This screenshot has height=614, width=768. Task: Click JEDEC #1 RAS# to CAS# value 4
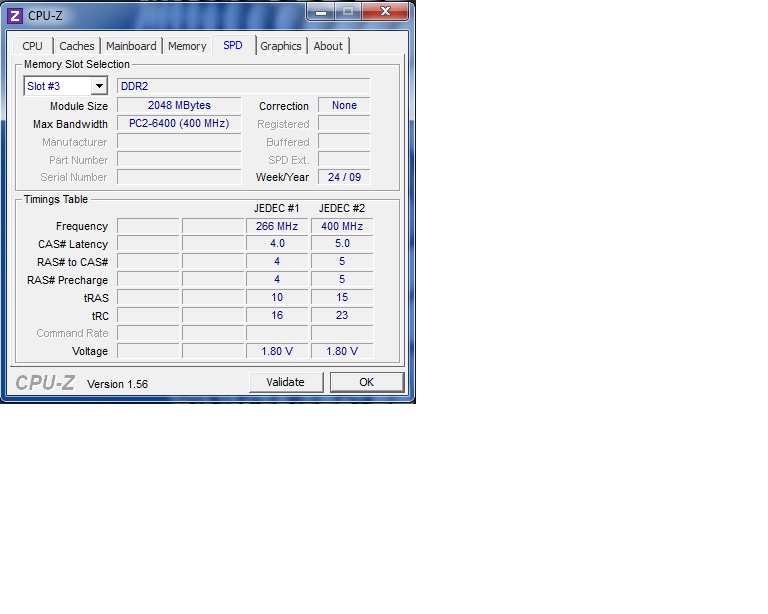pos(277,261)
